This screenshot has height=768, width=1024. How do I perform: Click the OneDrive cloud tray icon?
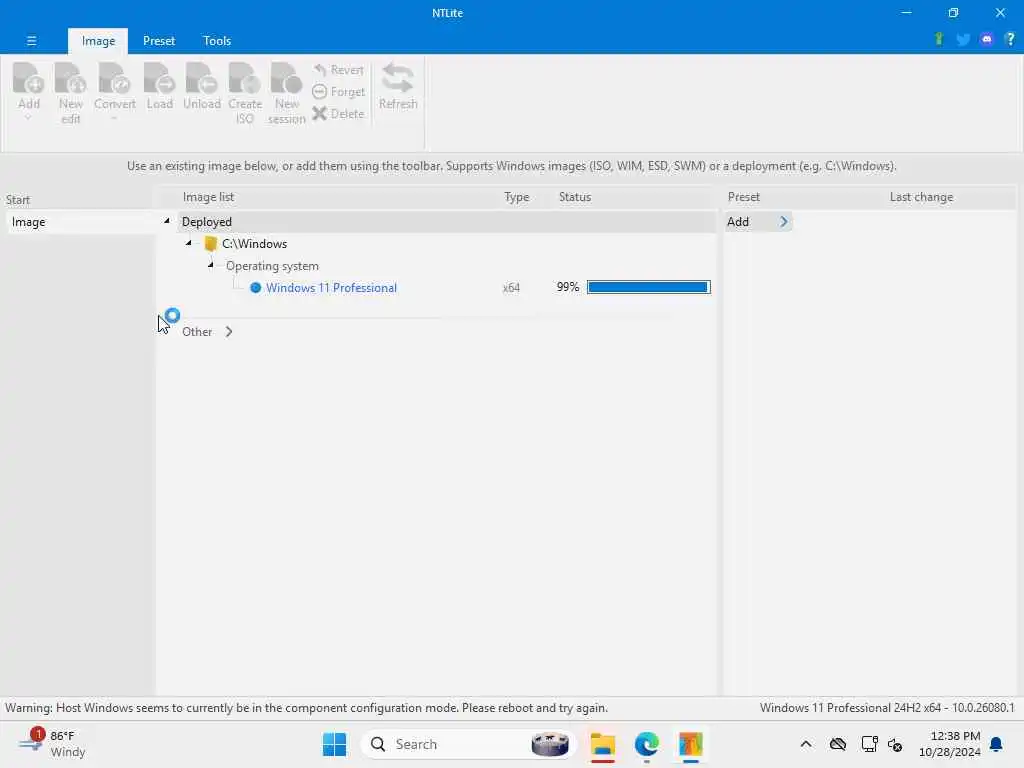point(838,744)
